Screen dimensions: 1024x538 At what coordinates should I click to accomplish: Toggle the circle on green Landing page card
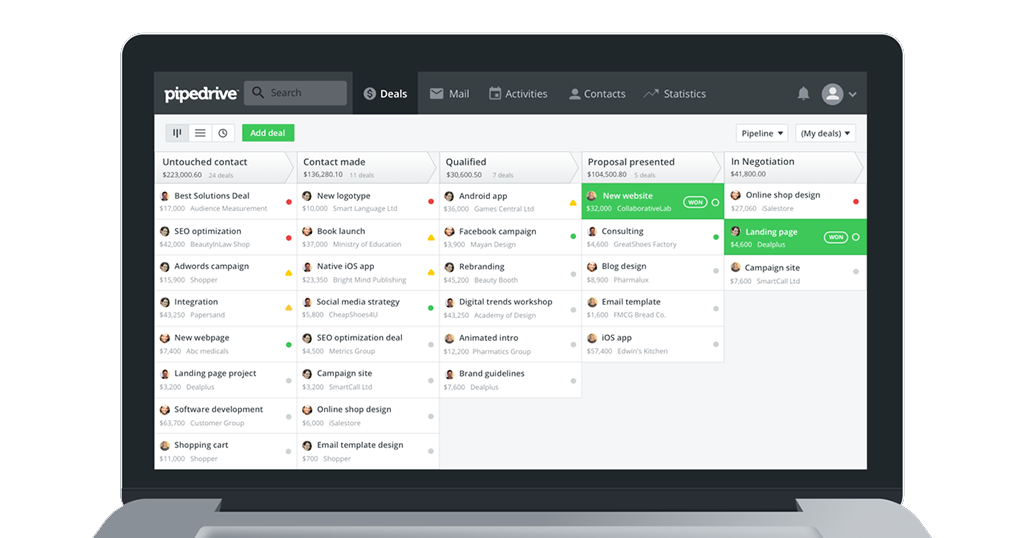coord(856,237)
